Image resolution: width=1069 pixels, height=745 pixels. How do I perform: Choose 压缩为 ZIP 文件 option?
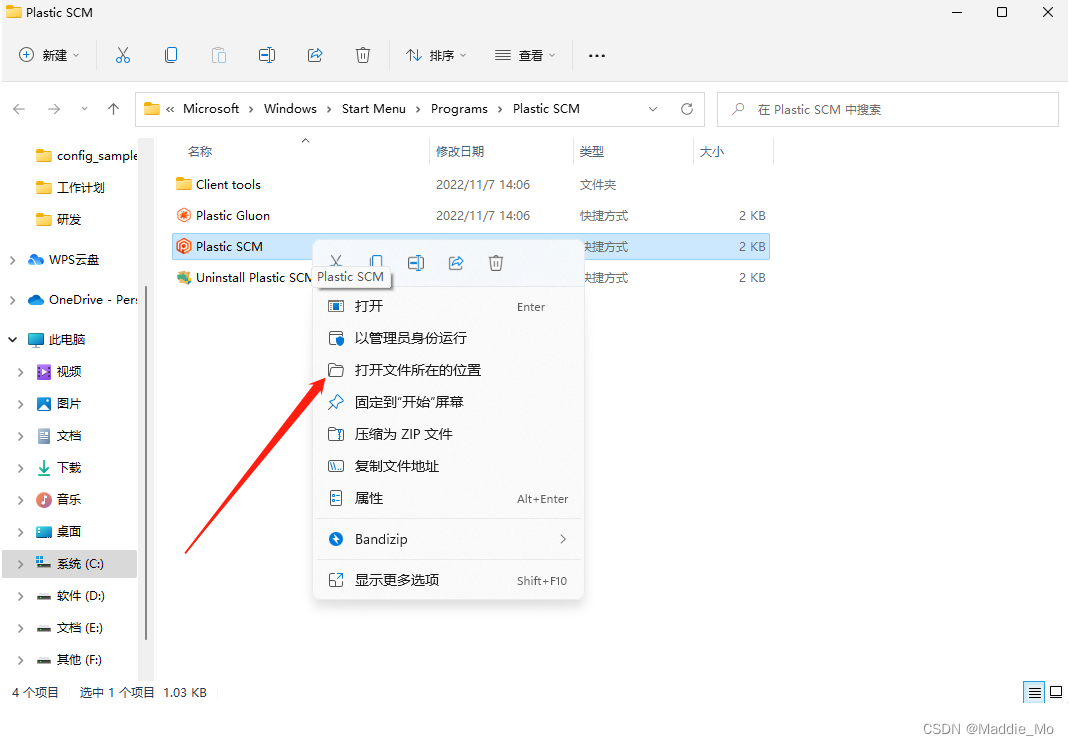click(x=449, y=434)
